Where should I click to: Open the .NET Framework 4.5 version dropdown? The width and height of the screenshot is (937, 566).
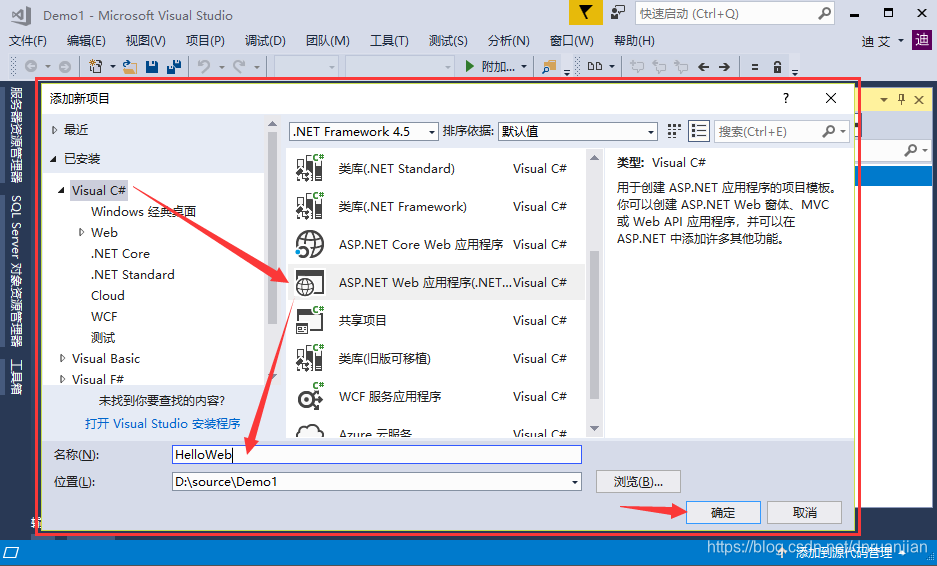pos(364,131)
